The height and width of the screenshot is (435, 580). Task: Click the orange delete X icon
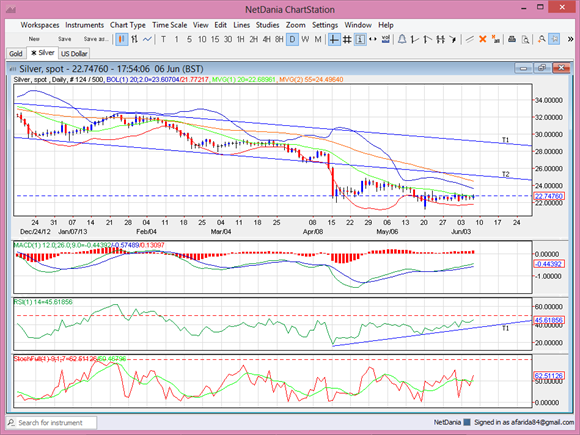pyautogui.click(x=482, y=39)
